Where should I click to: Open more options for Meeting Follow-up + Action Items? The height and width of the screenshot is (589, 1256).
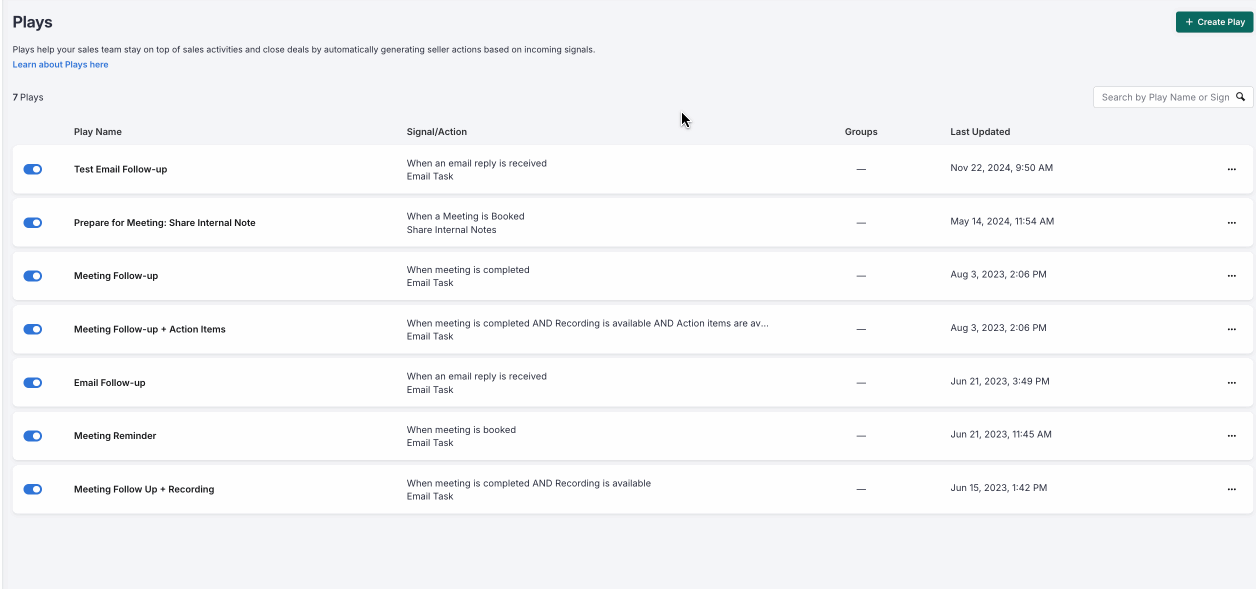click(1231, 329)
